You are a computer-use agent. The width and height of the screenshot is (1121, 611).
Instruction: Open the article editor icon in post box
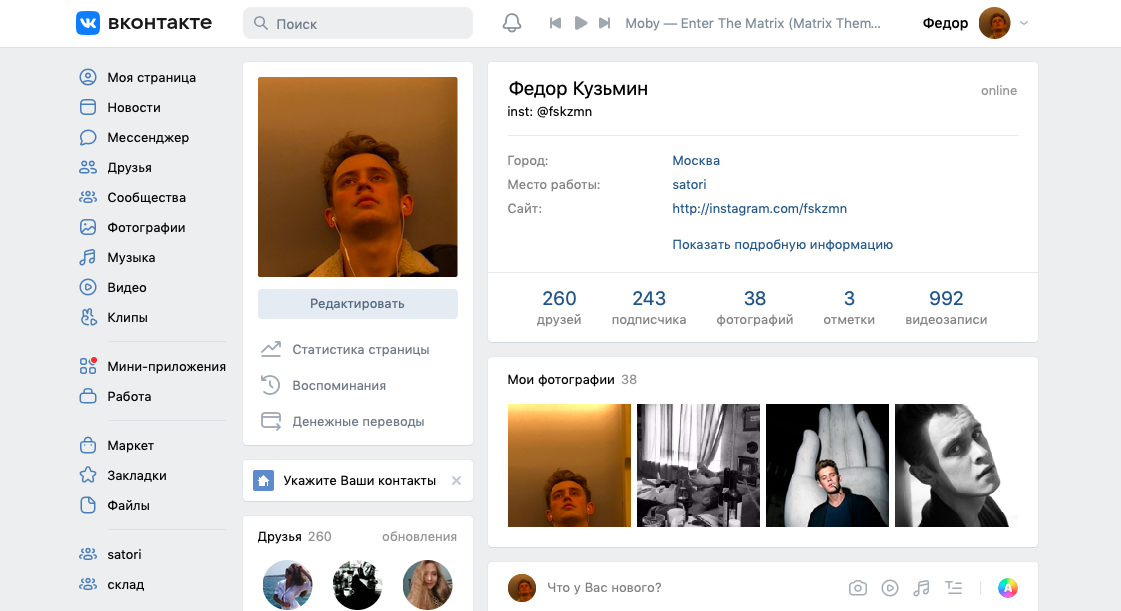pos(953,588)
